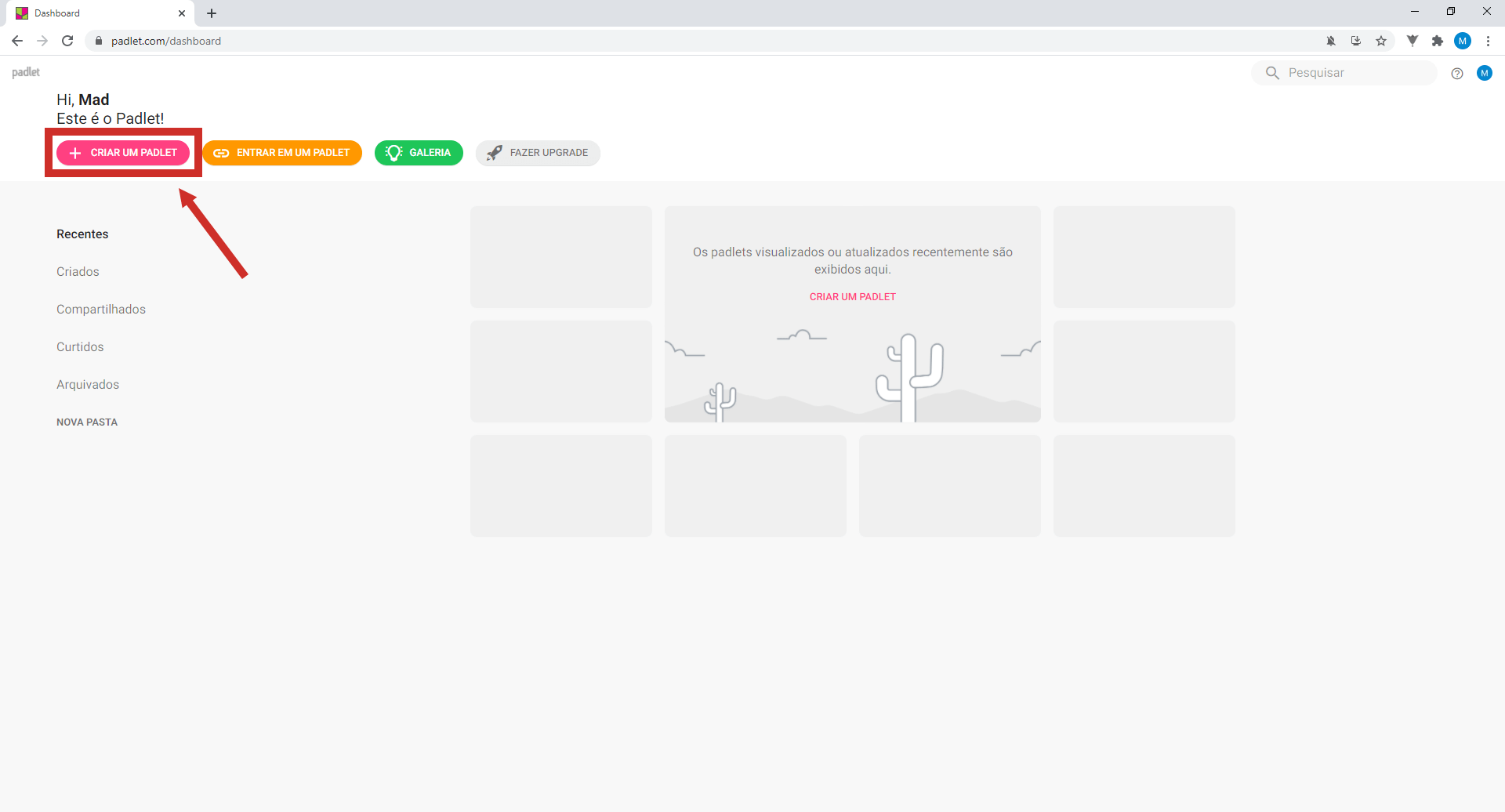This screenshot has height=812, width=1505.
Task: Click the muted notifications bell icon
Action: coord(1331,41)
